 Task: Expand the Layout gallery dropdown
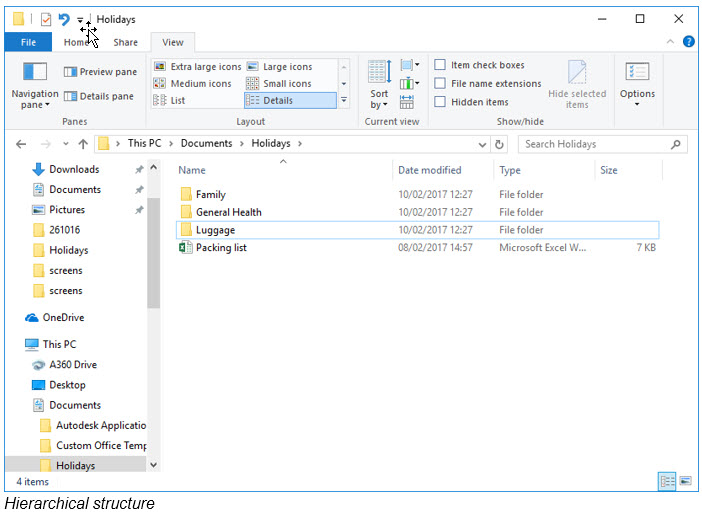click(x=344, y=101)
